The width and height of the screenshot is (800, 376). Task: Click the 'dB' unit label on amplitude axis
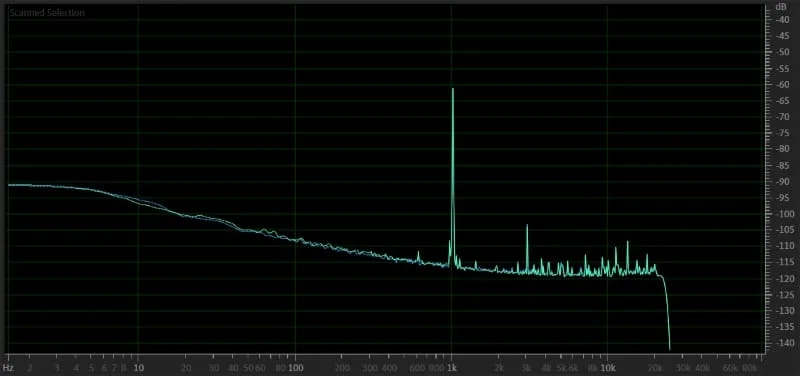point(781,7)
